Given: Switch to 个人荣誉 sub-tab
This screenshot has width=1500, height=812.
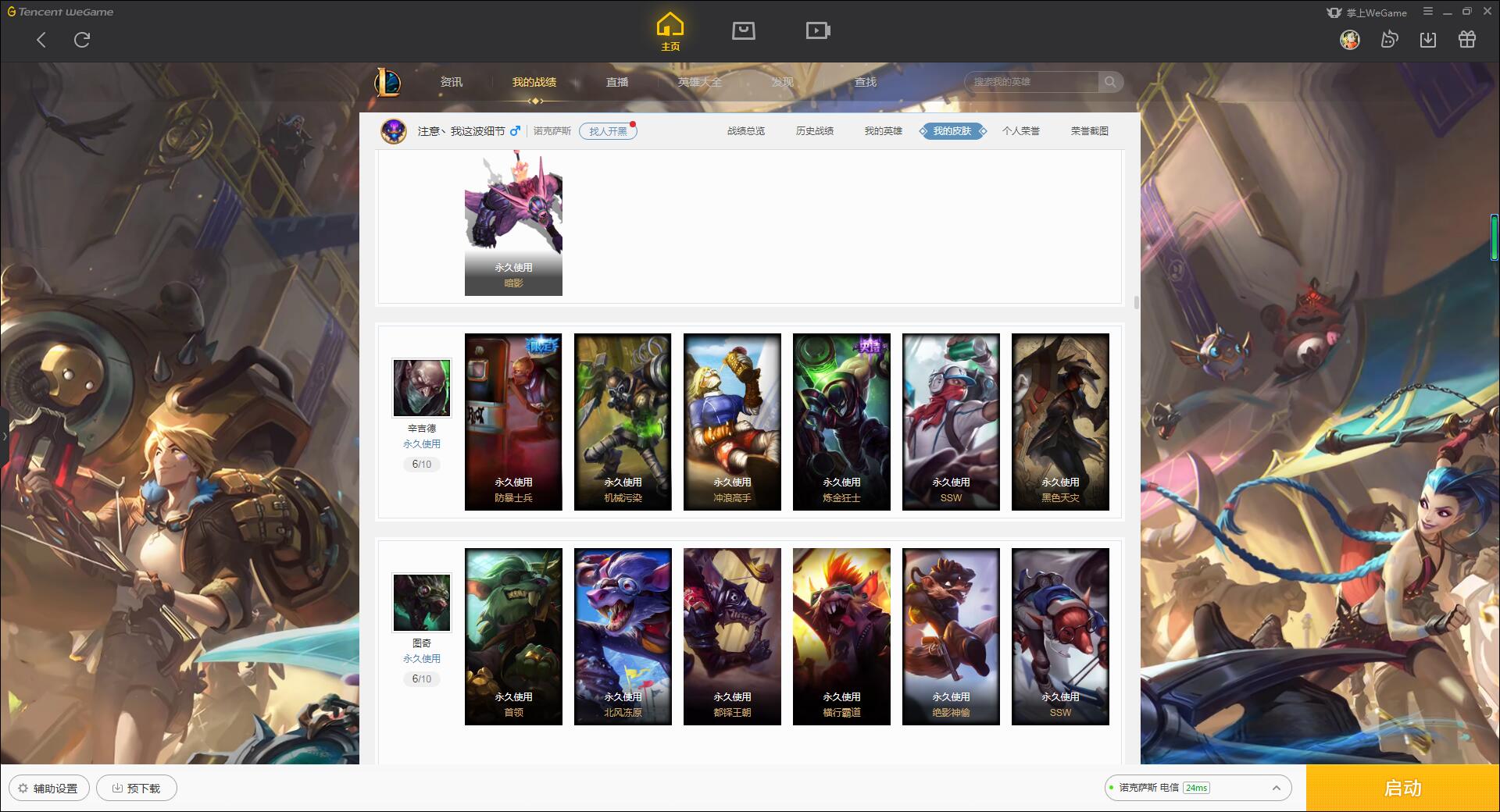Looking at the screenshot, I should [x=1021, y=131].
